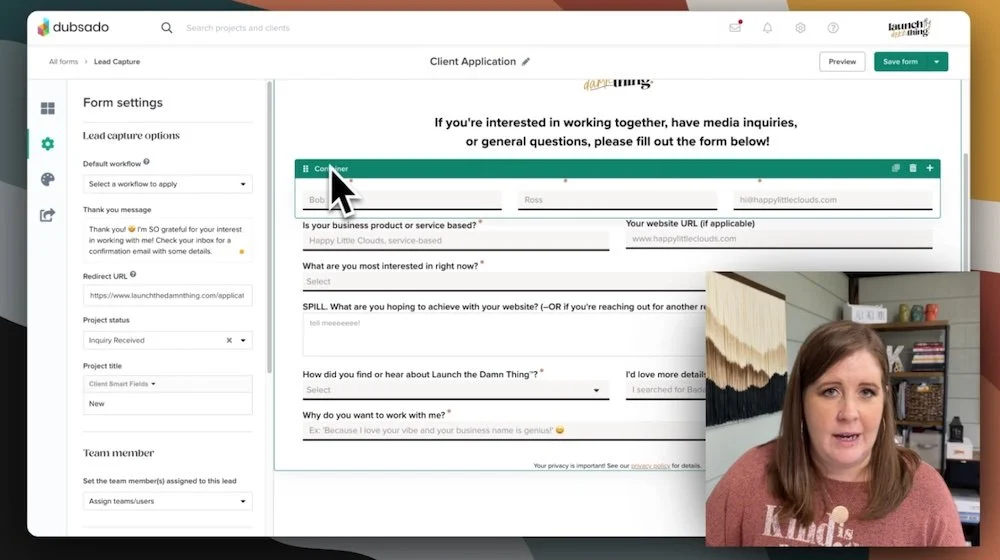1000x560 pixels.
Task: Click the search projects and clients field
Action: [237, 28]
